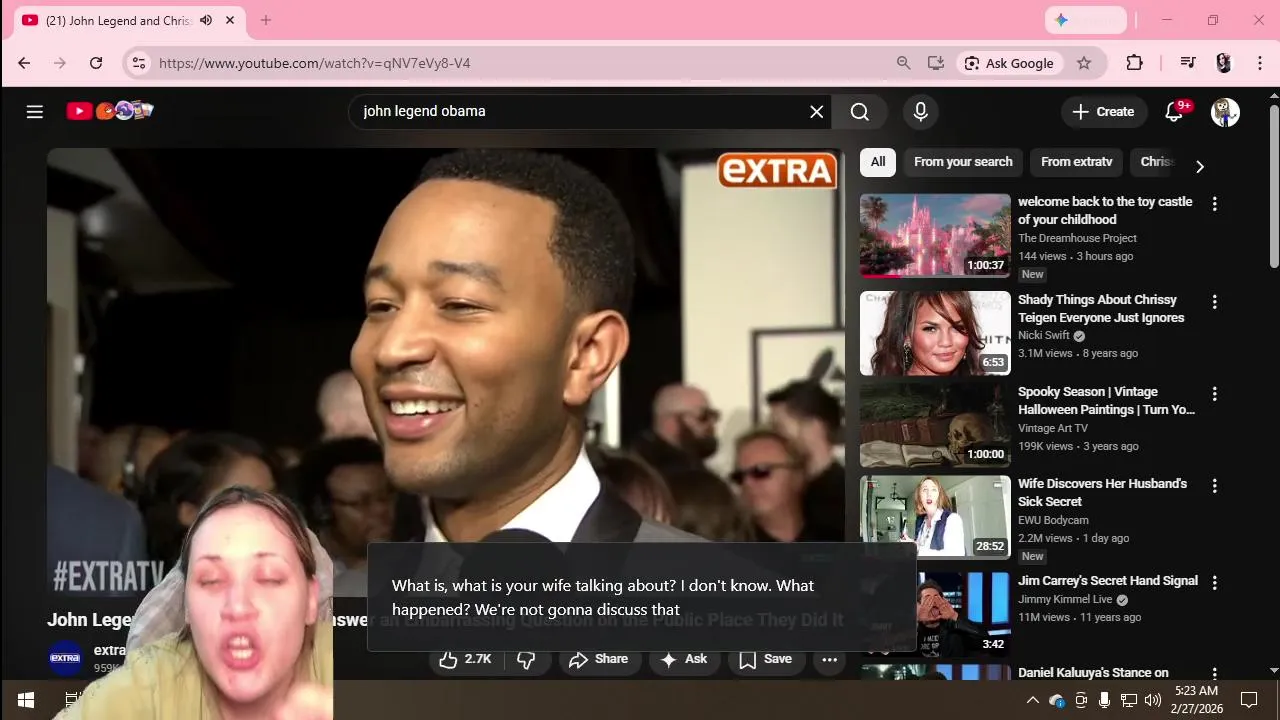
Task: Open the media controls icon
Action: (1188, 63)
